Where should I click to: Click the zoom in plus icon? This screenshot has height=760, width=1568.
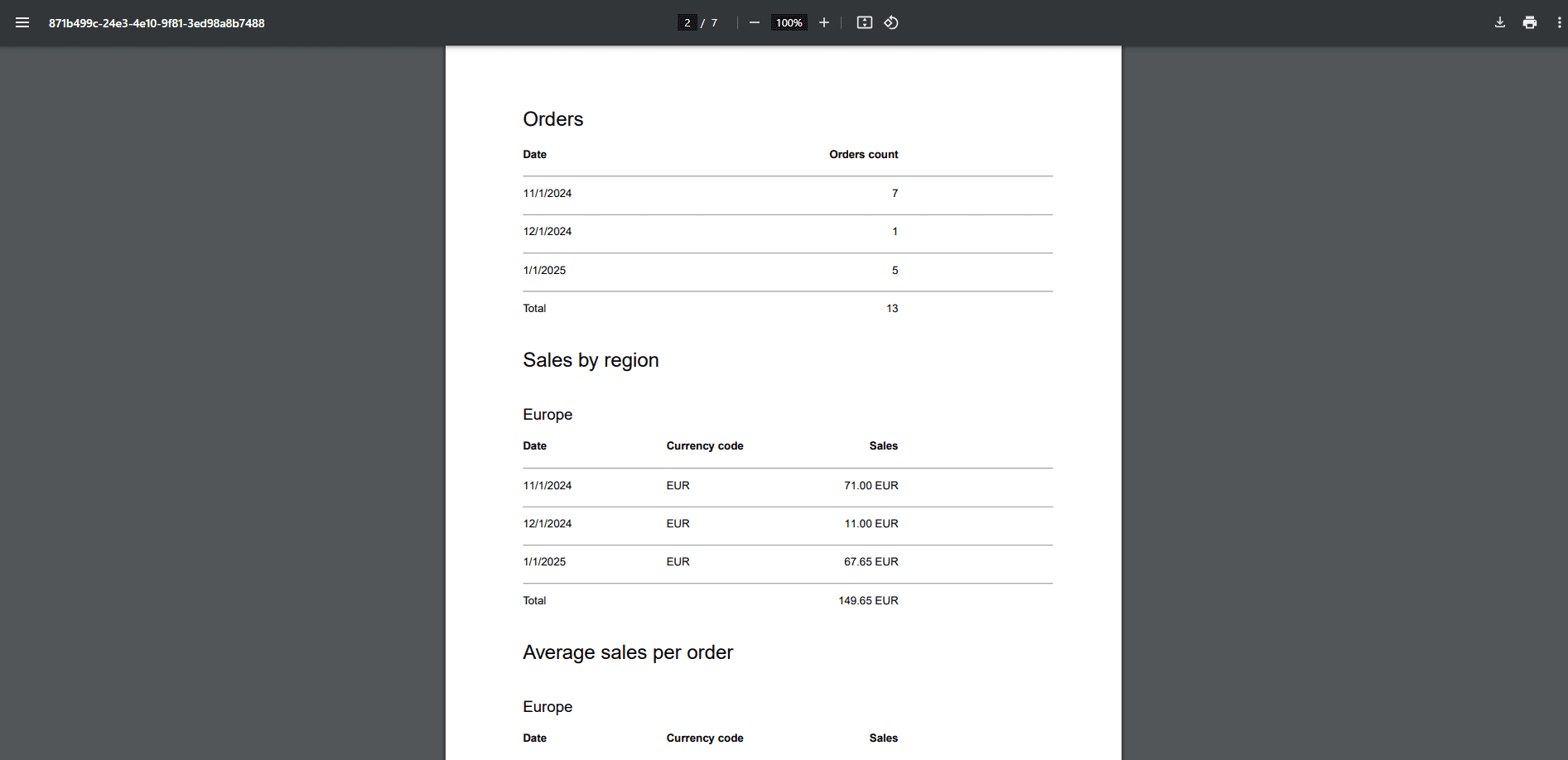click(824, 23)
